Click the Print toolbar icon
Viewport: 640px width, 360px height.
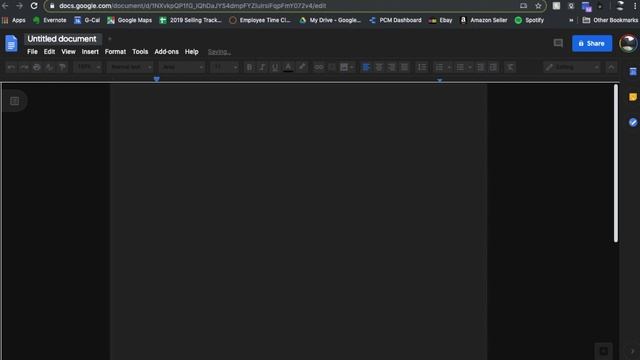click(x=37, y=67)
